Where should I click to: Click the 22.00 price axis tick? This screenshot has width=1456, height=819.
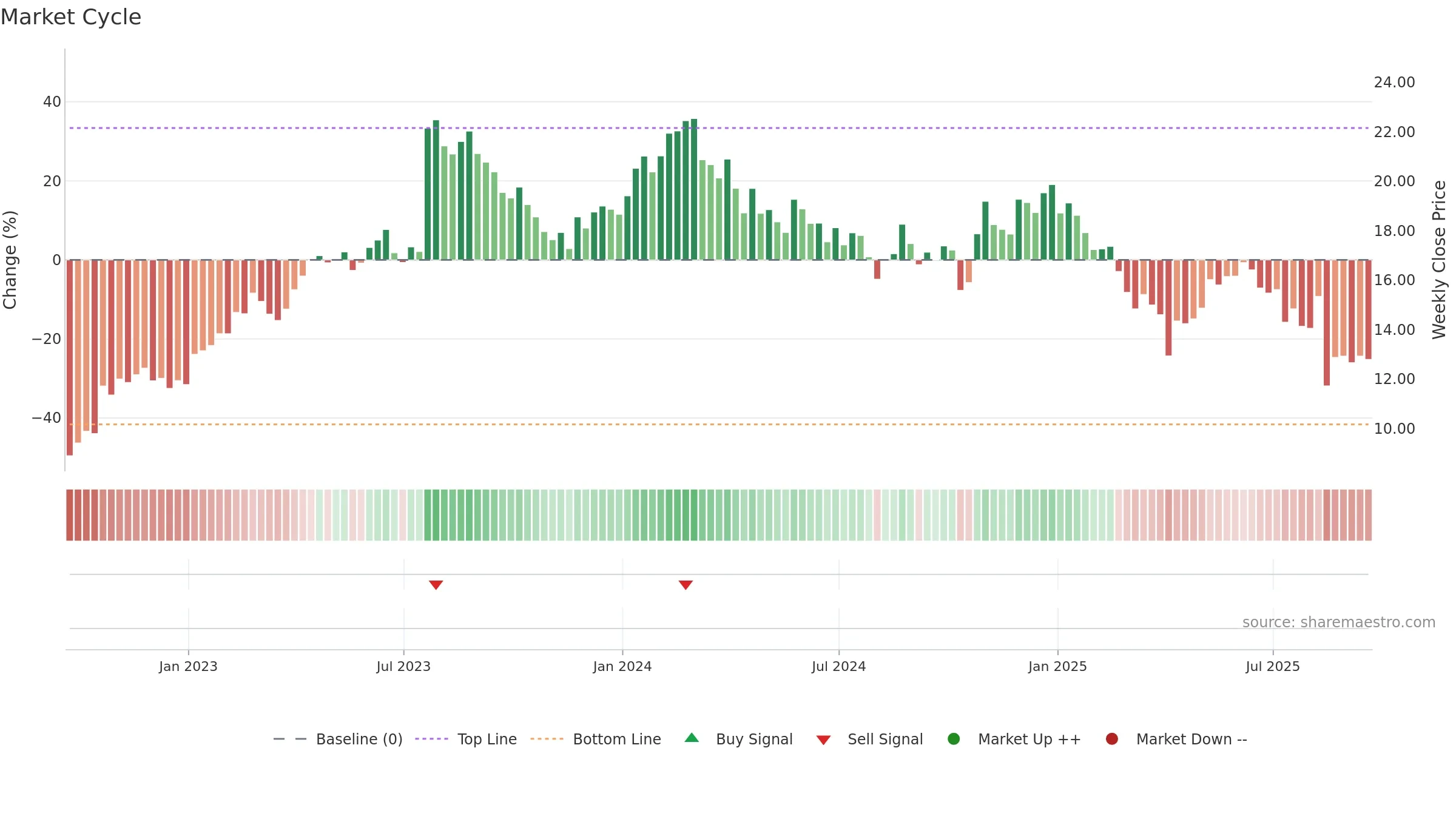pyautogui.click(x=1394, y=132)
